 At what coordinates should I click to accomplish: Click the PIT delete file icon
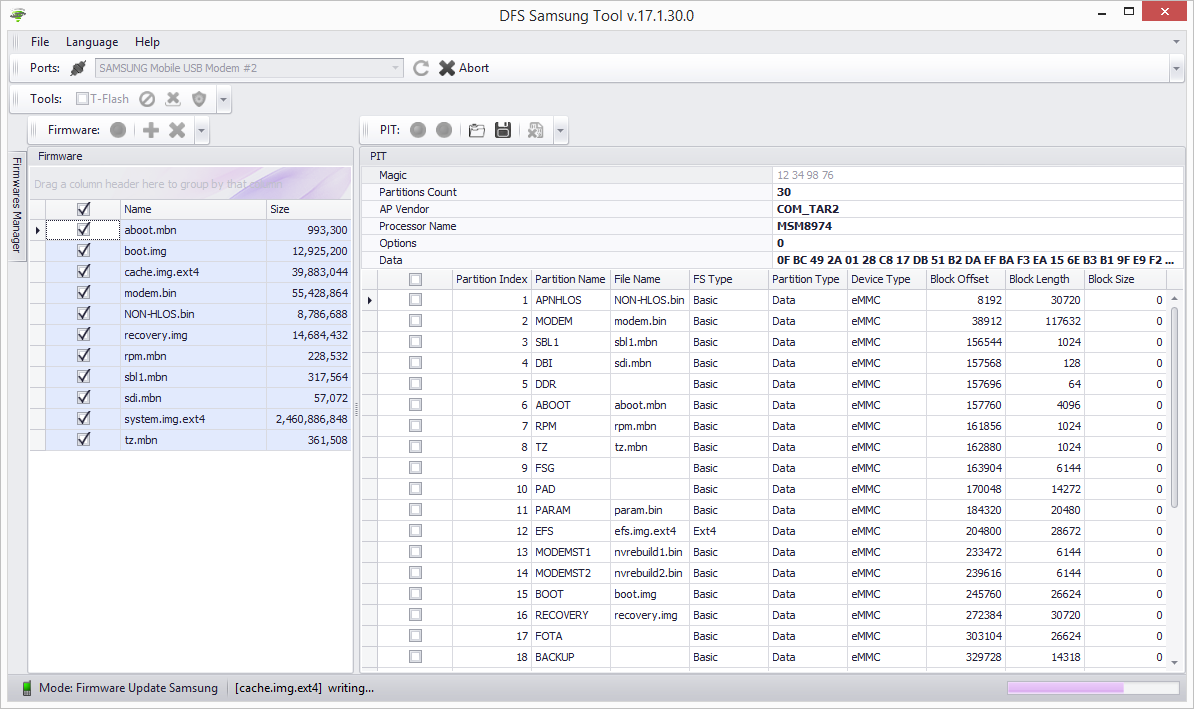[535, 130]
